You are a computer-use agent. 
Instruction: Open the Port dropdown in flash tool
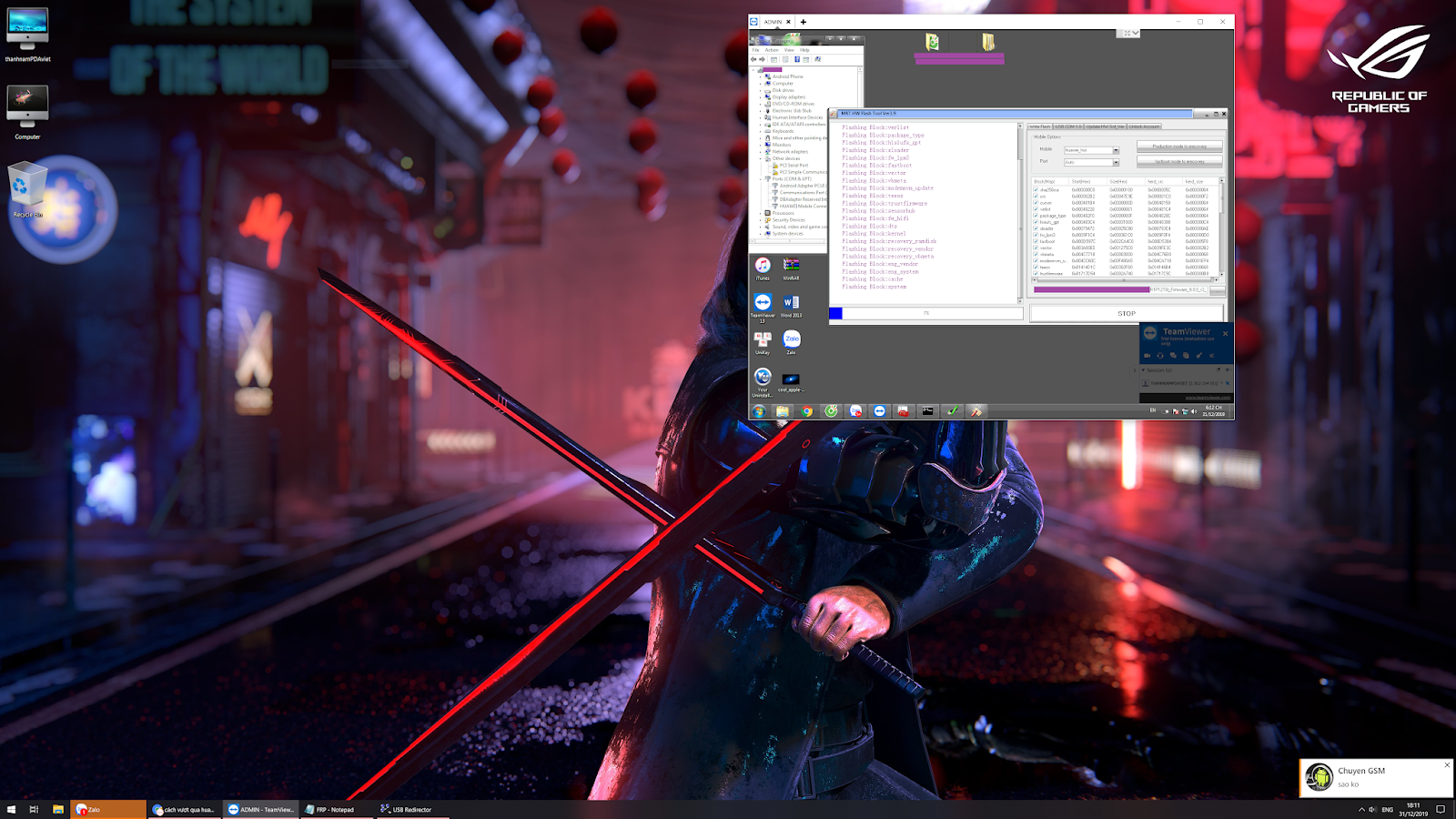[x=1116, y=163]
